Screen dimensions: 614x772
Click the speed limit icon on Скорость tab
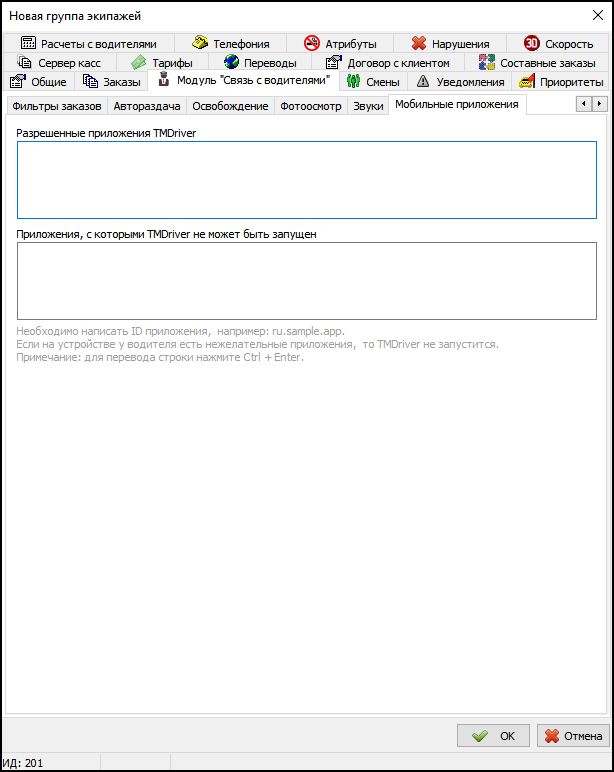pos(532,44)
